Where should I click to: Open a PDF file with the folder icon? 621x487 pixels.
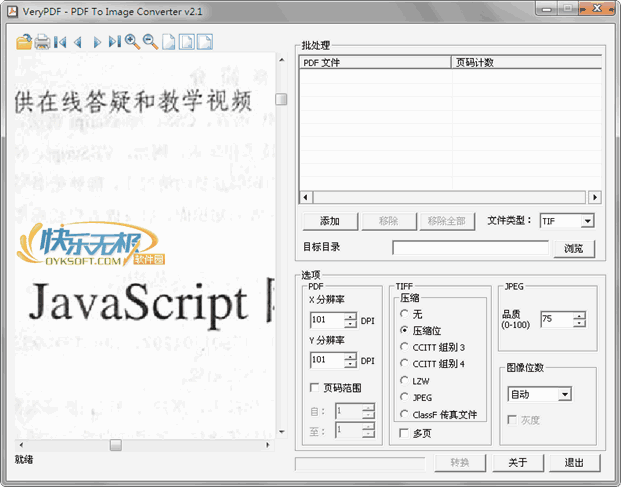[x=24, y=42]
